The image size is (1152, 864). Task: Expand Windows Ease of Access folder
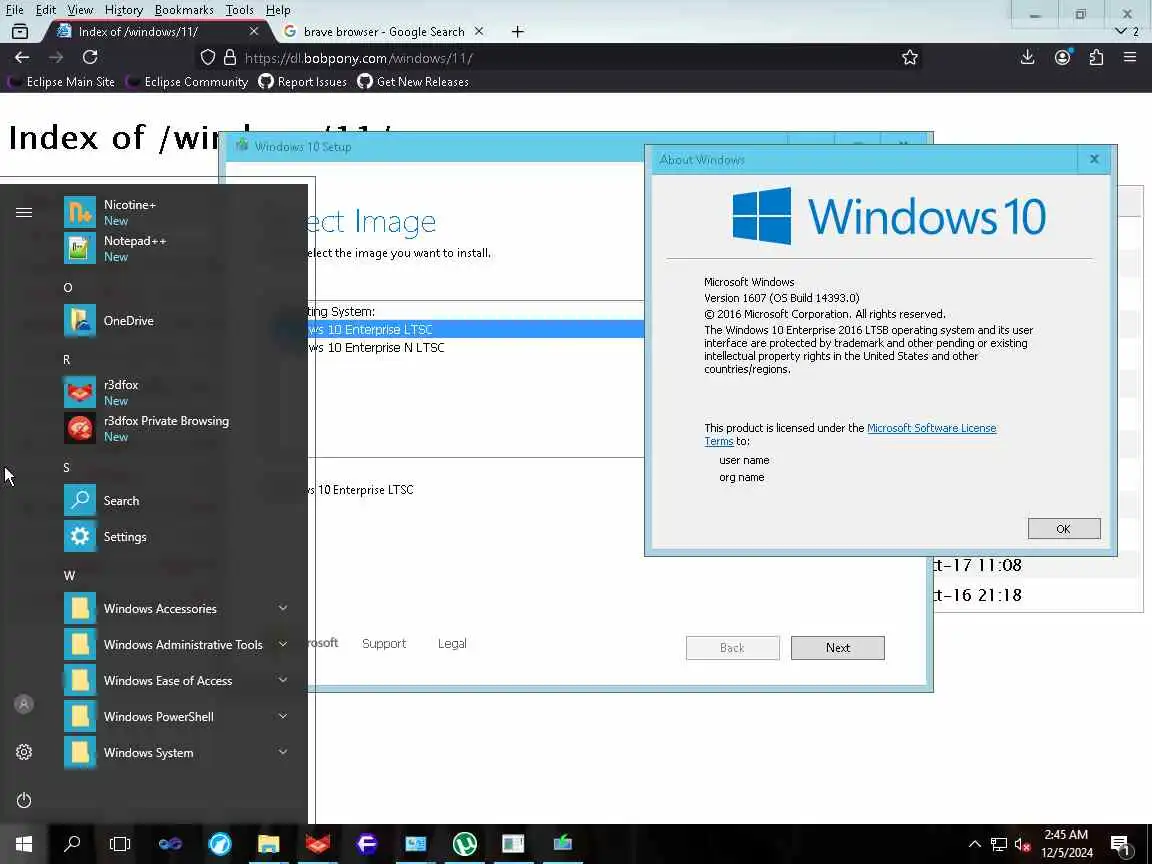click(176, 680)
